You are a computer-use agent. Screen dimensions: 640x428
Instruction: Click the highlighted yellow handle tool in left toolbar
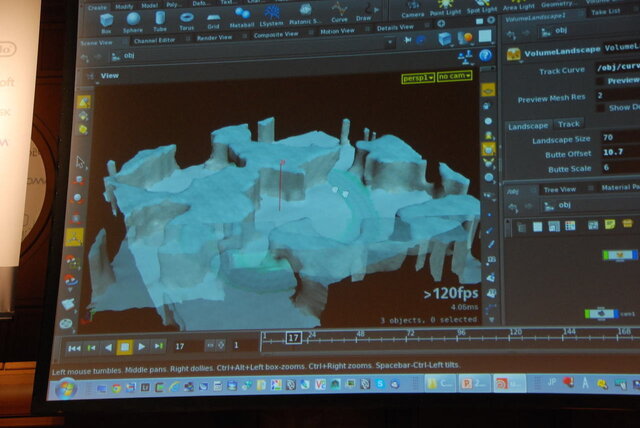pos(74,237)
